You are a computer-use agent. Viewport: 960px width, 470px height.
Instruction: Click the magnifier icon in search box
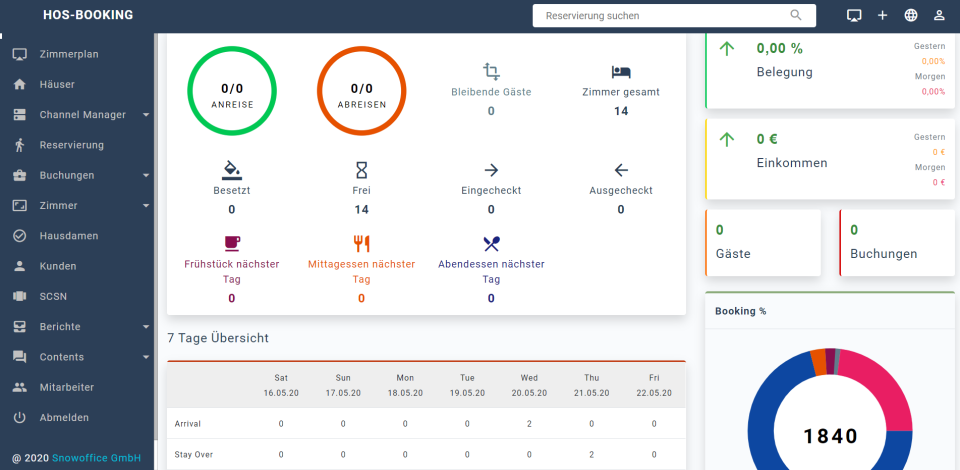tap(796, 15)
